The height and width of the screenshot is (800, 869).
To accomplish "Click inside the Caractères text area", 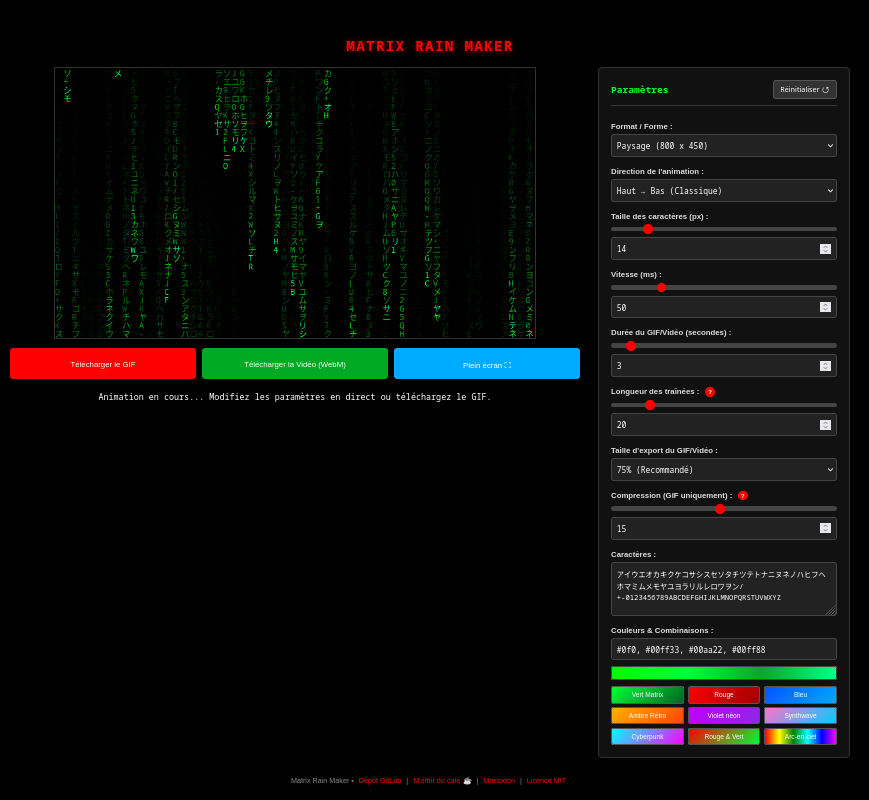I will coord(724,589).
